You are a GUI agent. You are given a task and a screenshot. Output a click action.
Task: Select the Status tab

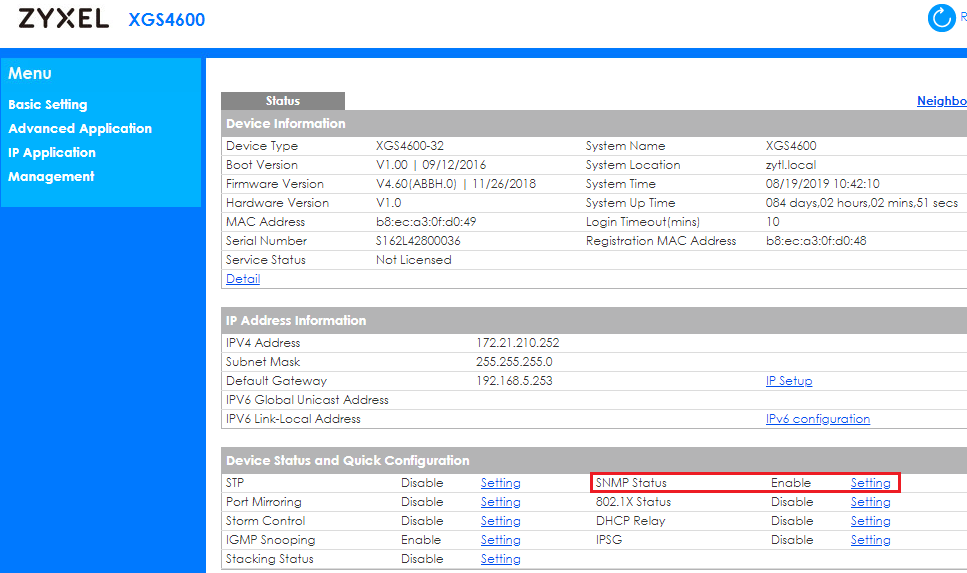[x=283, y=101]
